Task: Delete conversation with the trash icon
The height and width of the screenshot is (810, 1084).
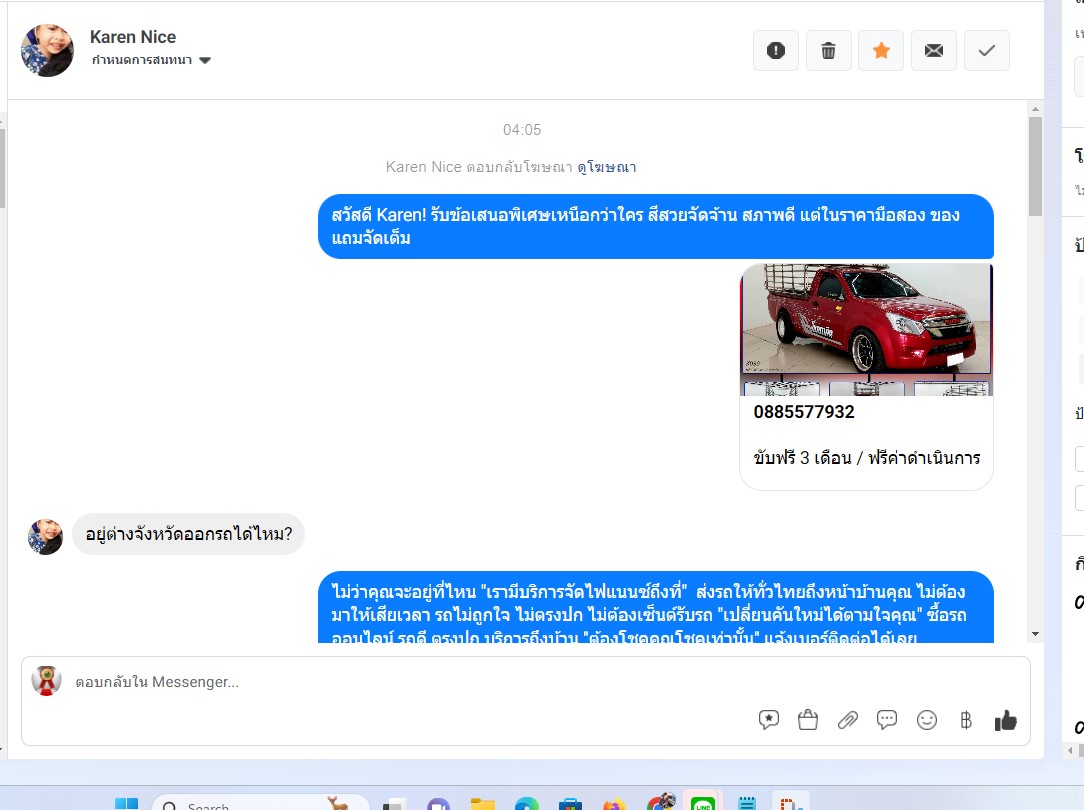Action: (x=828, y=50)
